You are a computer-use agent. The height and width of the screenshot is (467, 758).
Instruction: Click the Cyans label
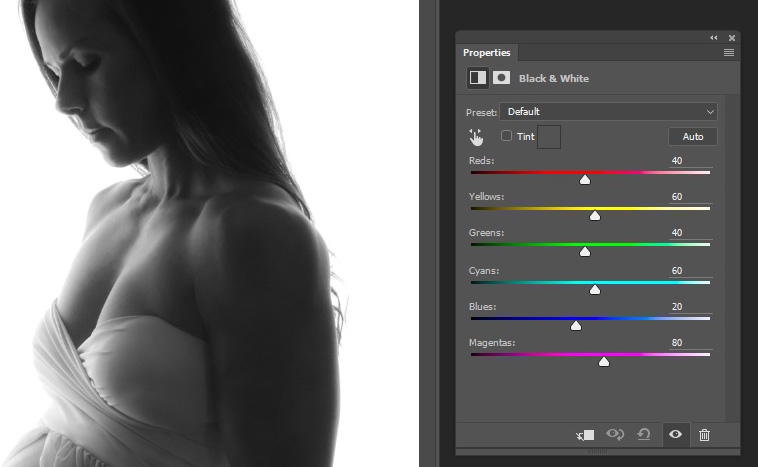click(484, 271)
